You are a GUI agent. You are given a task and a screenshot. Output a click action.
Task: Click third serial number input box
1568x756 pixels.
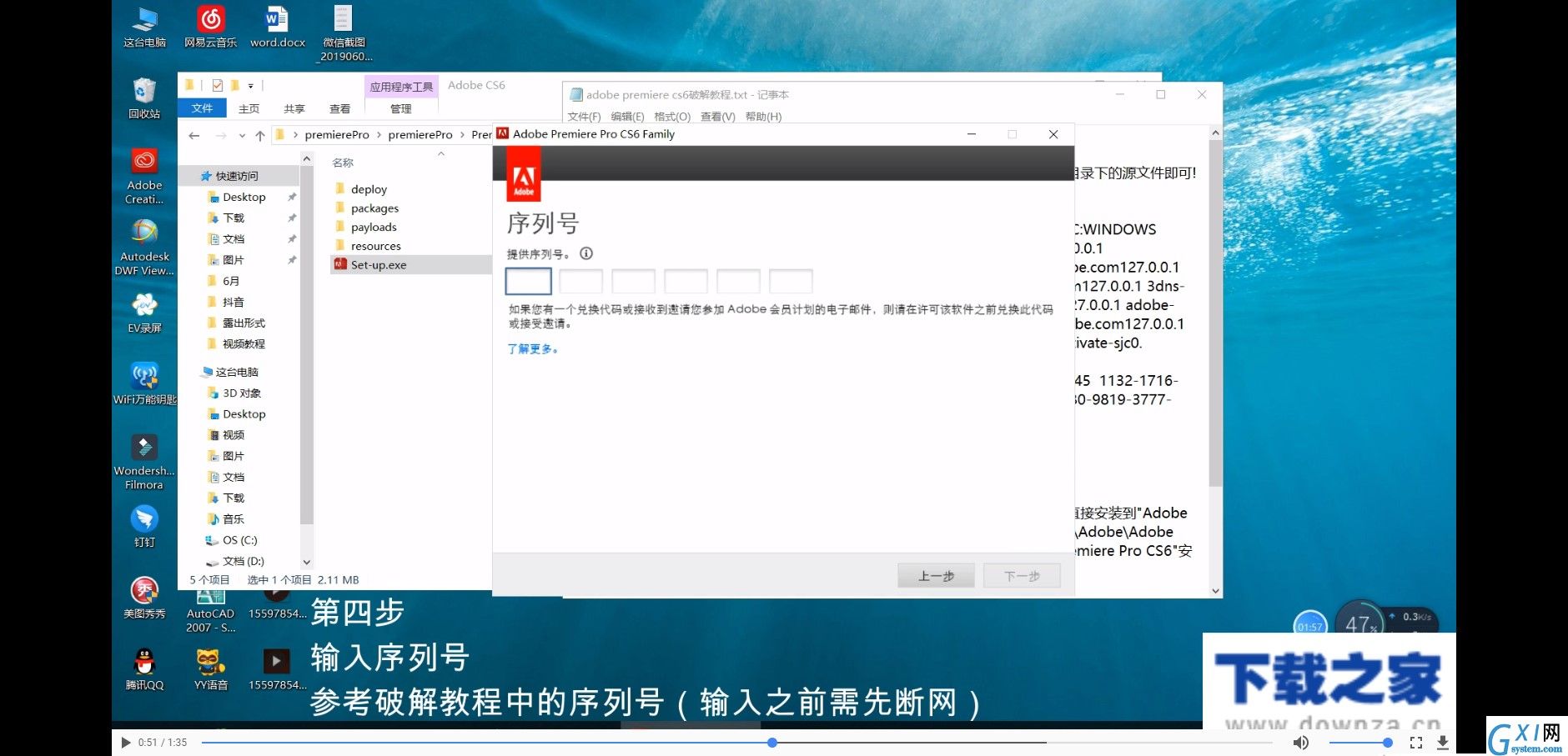click(633, 281)
